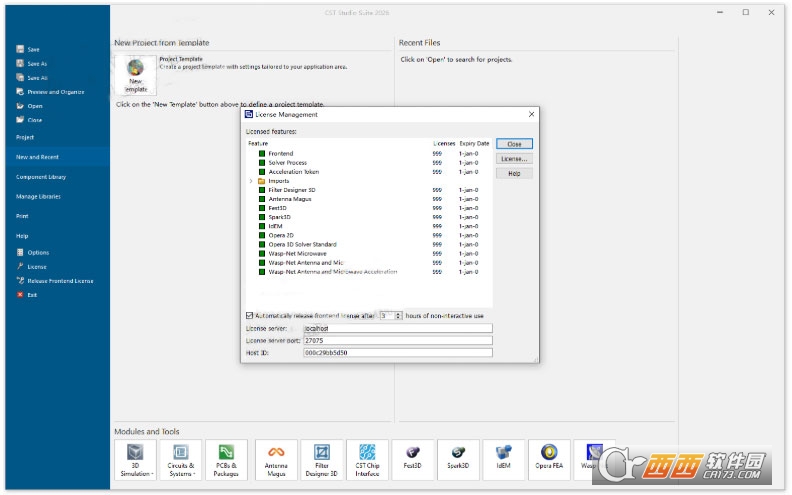The image size is (792, 495).
Task: Launch the Antenna Magus tool
Action: click(276, 460)
